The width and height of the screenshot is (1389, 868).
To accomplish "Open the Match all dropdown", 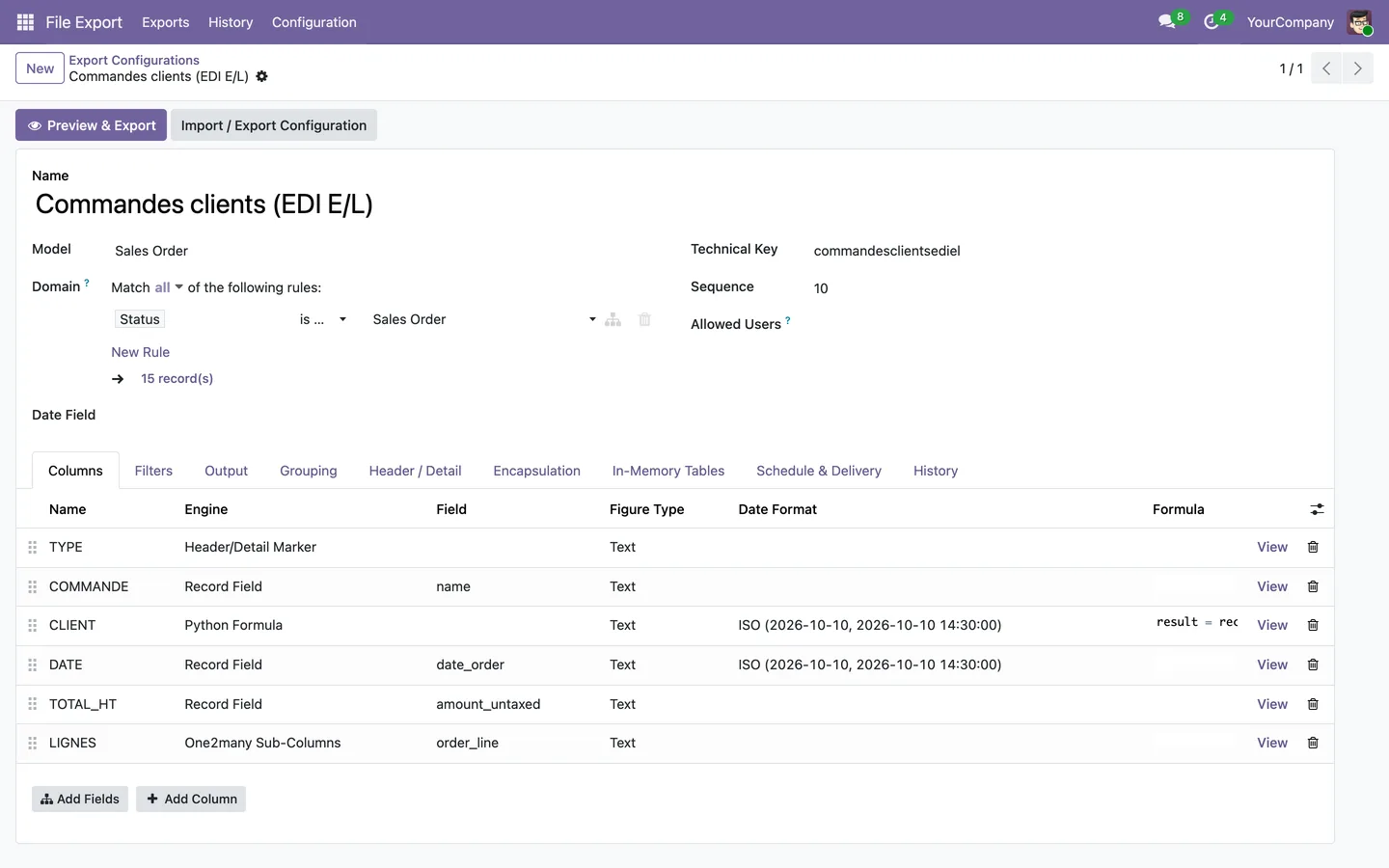I will tap(168, 287).
